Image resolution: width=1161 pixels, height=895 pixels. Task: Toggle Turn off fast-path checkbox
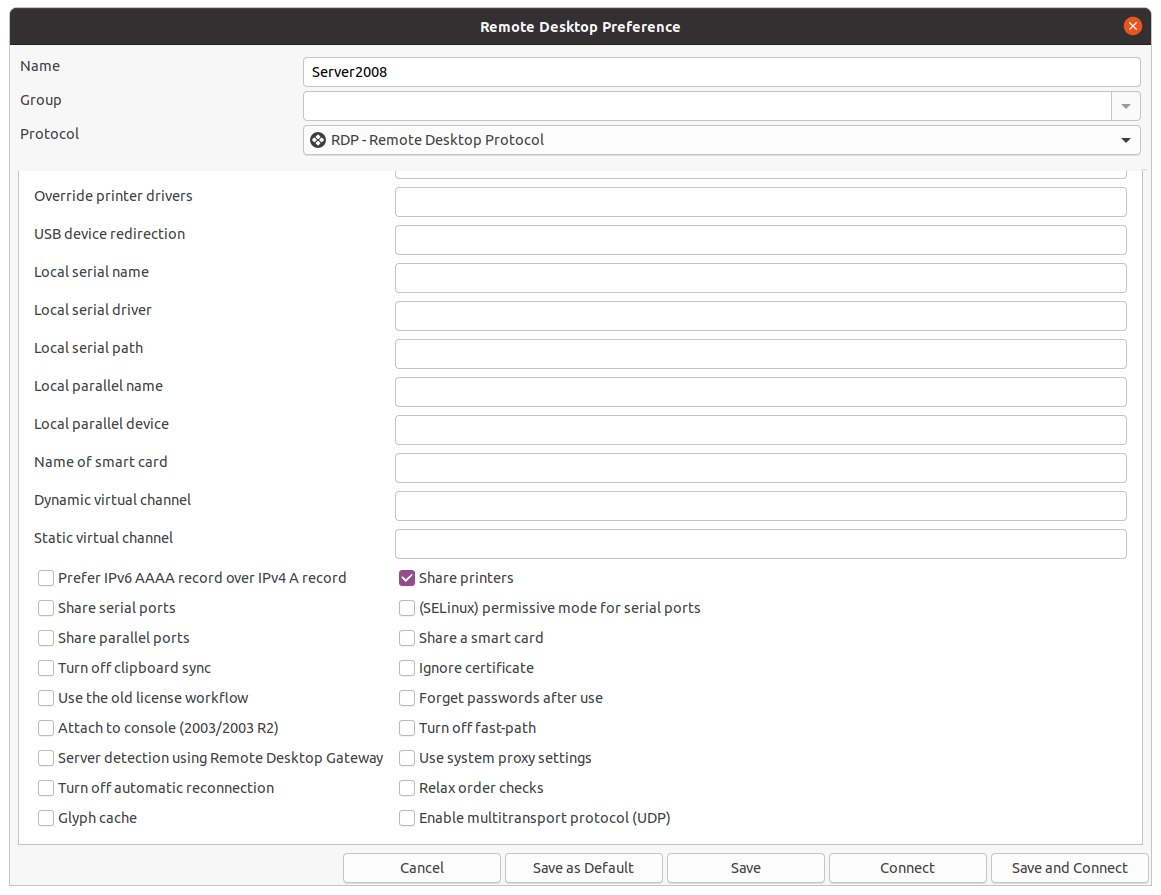(406, 728)
